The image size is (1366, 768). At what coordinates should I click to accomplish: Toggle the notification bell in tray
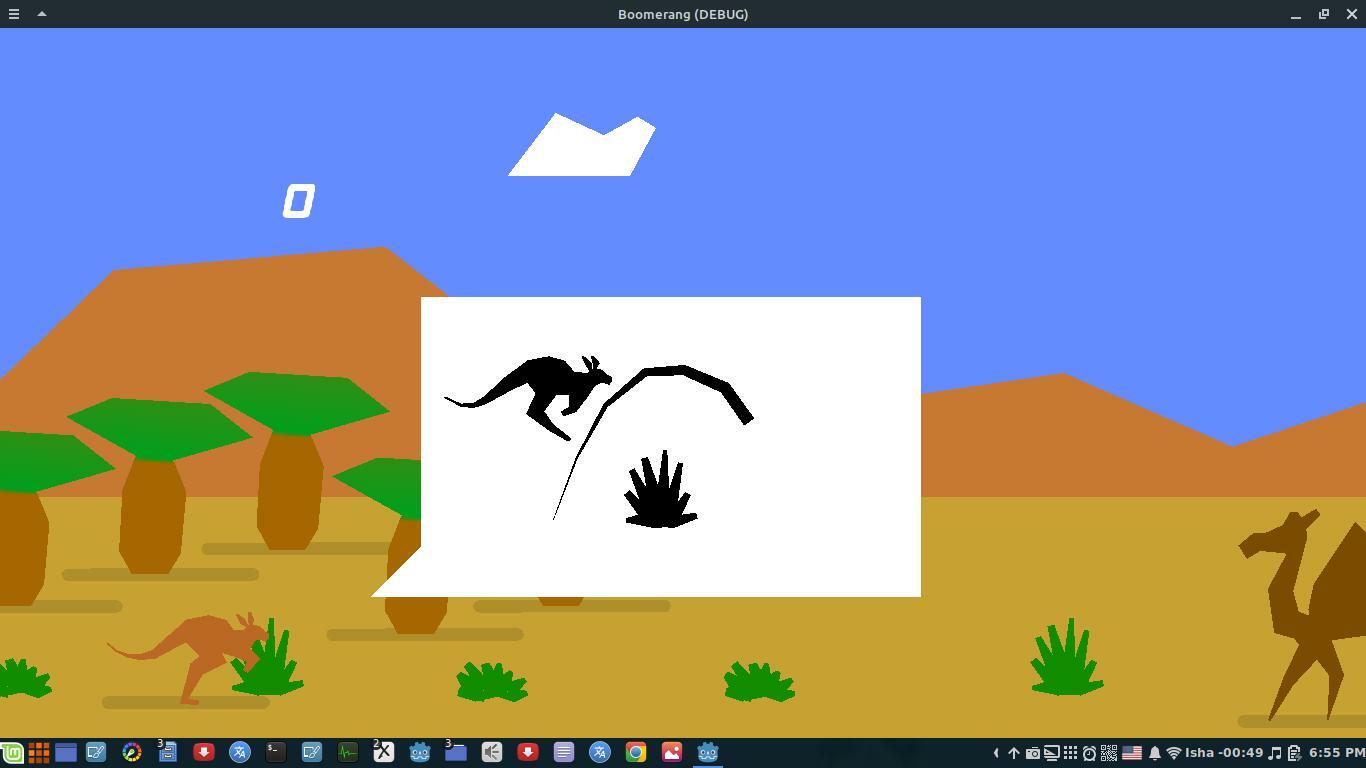(1154, 753)
